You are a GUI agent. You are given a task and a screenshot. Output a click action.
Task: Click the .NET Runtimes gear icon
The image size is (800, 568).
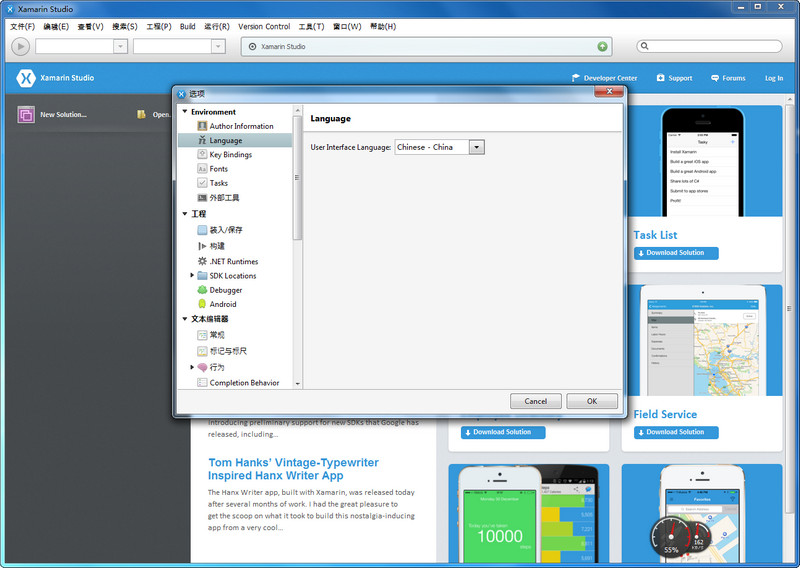click(202, 261)
